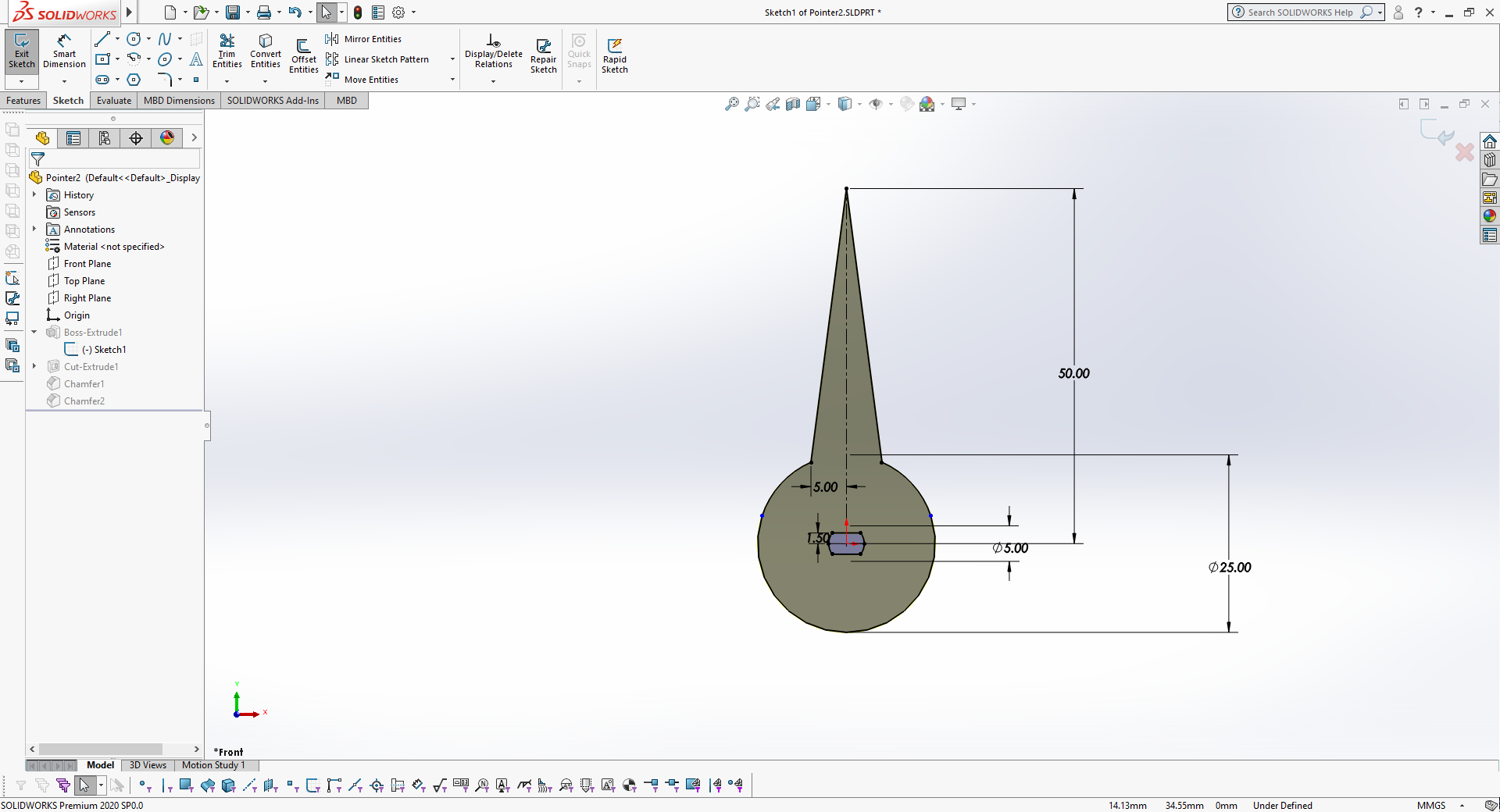Pick the Spline sketch tool
1500x812 pixels.
(x=165, y=39)
